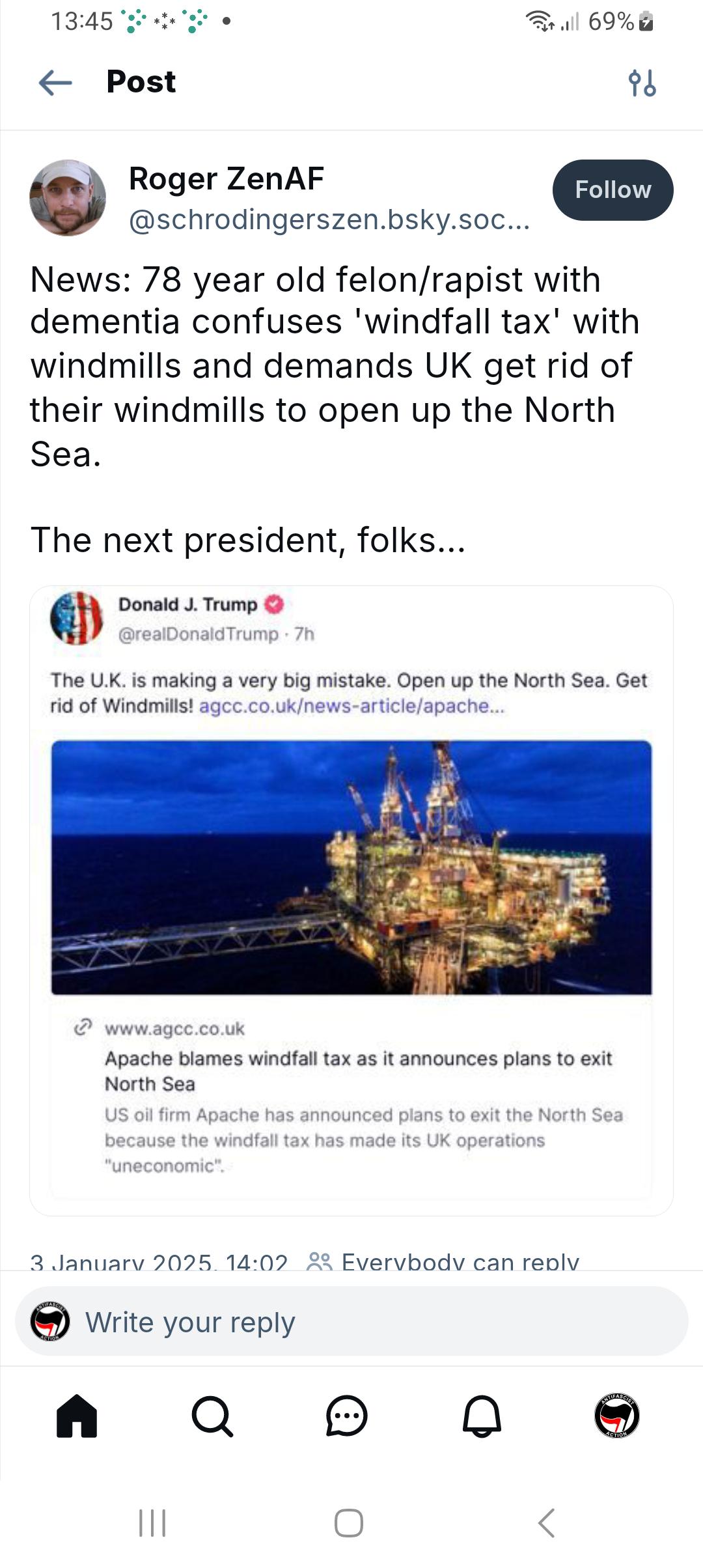Open the @schrodingerszen handle link
This screenshot has width=703, height=1568.
pos(329,220)
